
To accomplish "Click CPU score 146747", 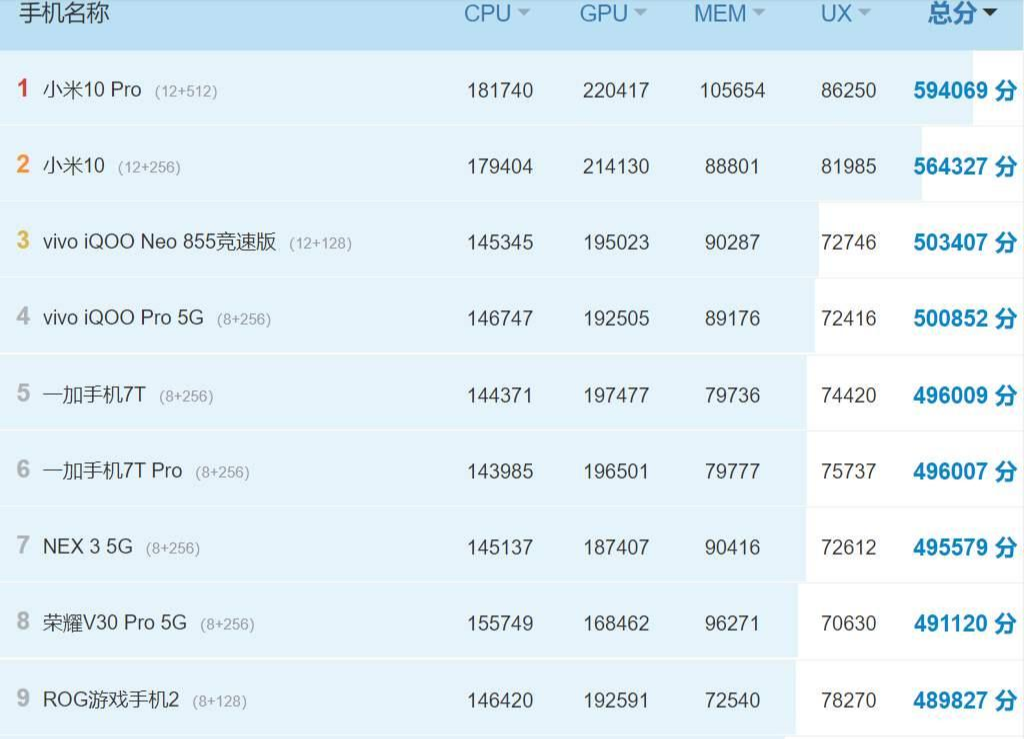I will click(500, 319).
